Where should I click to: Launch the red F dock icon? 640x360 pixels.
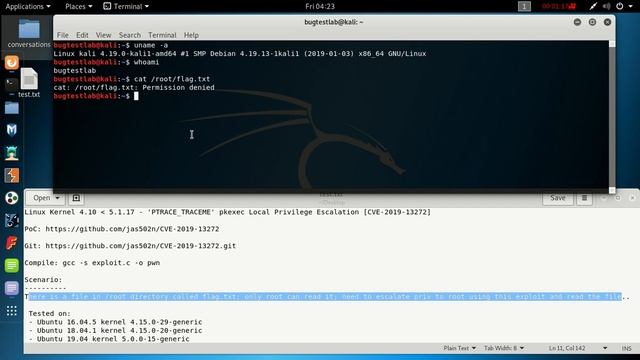point(11,243)
